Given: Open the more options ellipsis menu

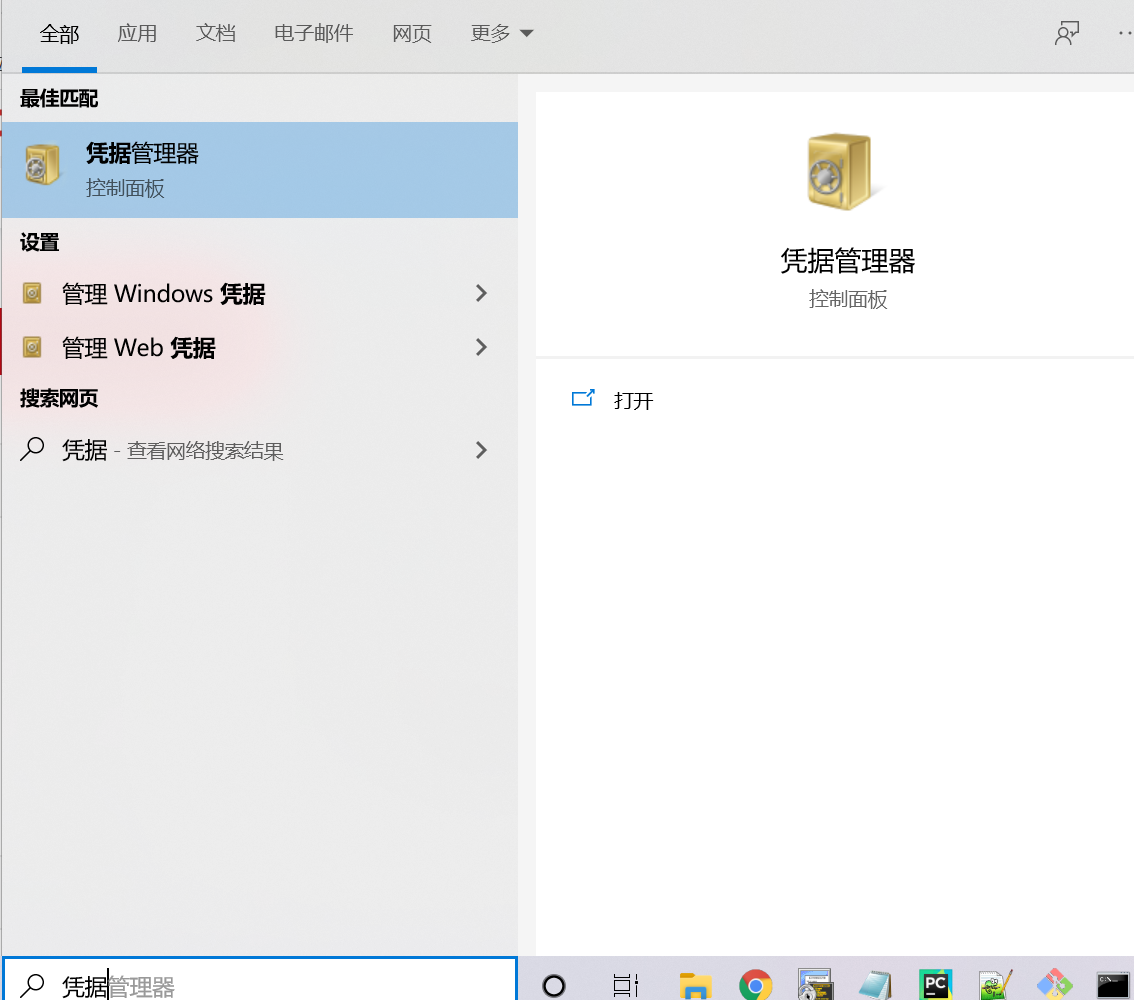Looking at the screenshot, I should 1125,33.
